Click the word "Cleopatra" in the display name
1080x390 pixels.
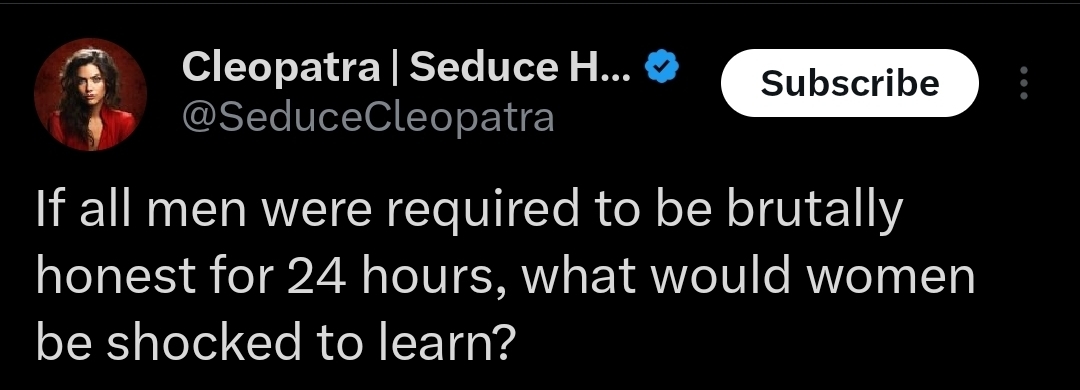pyautogui.click(x=280, y=68)
